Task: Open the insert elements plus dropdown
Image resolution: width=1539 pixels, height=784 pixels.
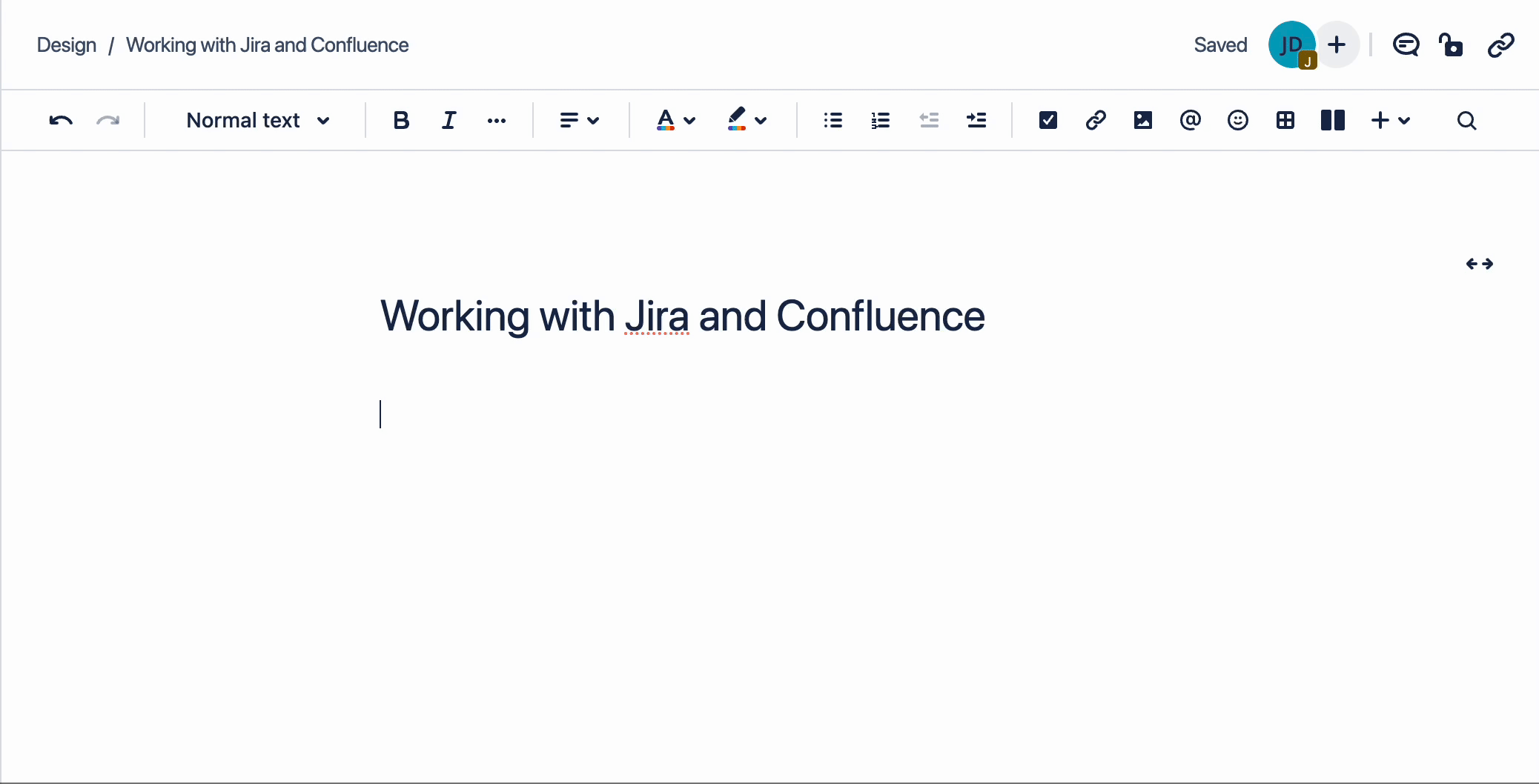Action: click(1390, 120)
